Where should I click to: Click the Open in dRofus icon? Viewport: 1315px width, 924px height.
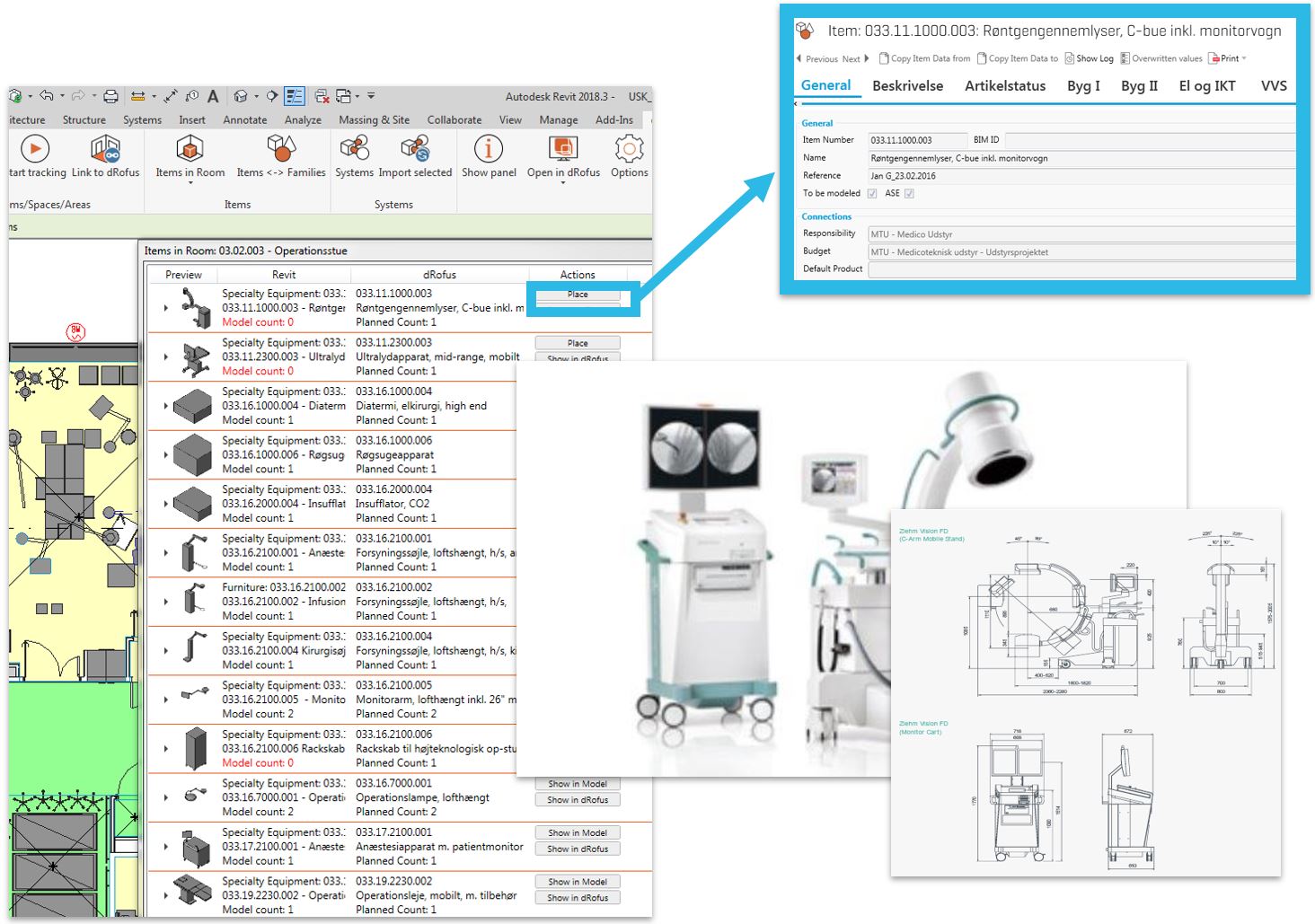[563, 148]
